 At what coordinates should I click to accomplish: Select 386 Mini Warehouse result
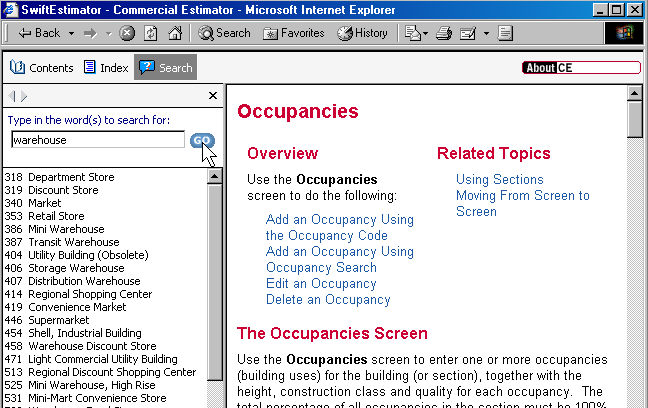click(x=55, y=229)
